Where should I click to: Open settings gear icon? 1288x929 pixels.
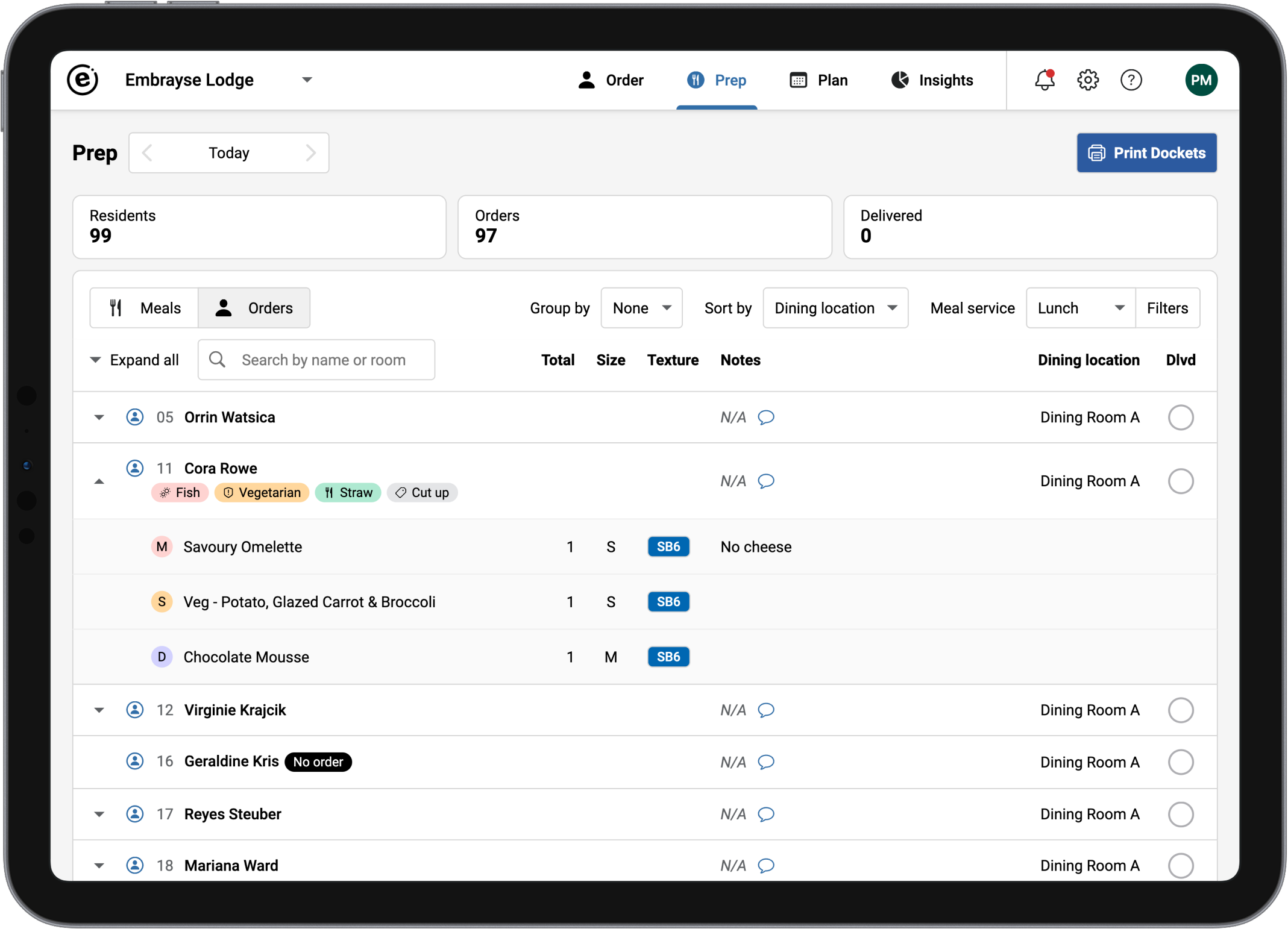1088,80
